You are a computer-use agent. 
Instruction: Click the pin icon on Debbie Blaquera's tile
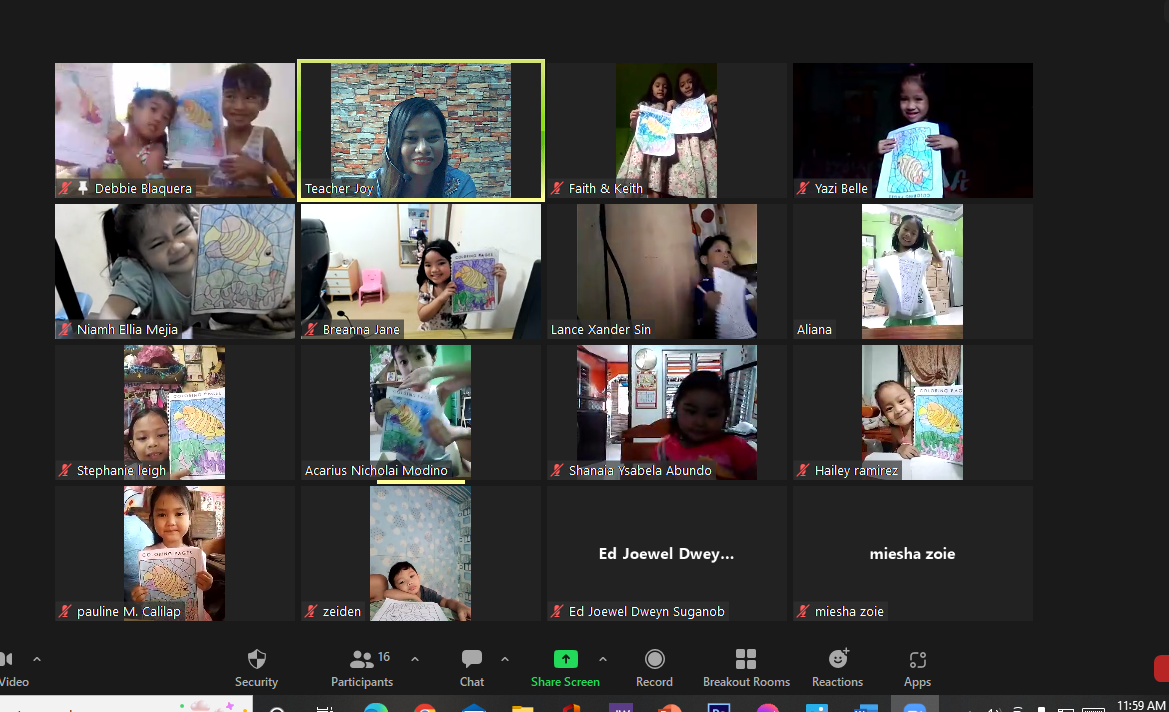83,188
